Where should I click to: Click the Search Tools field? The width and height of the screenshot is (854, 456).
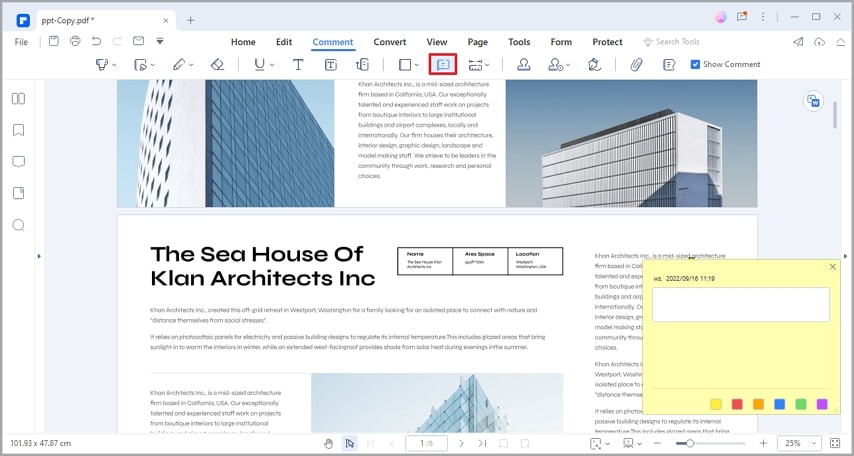[x=672, y=42]
